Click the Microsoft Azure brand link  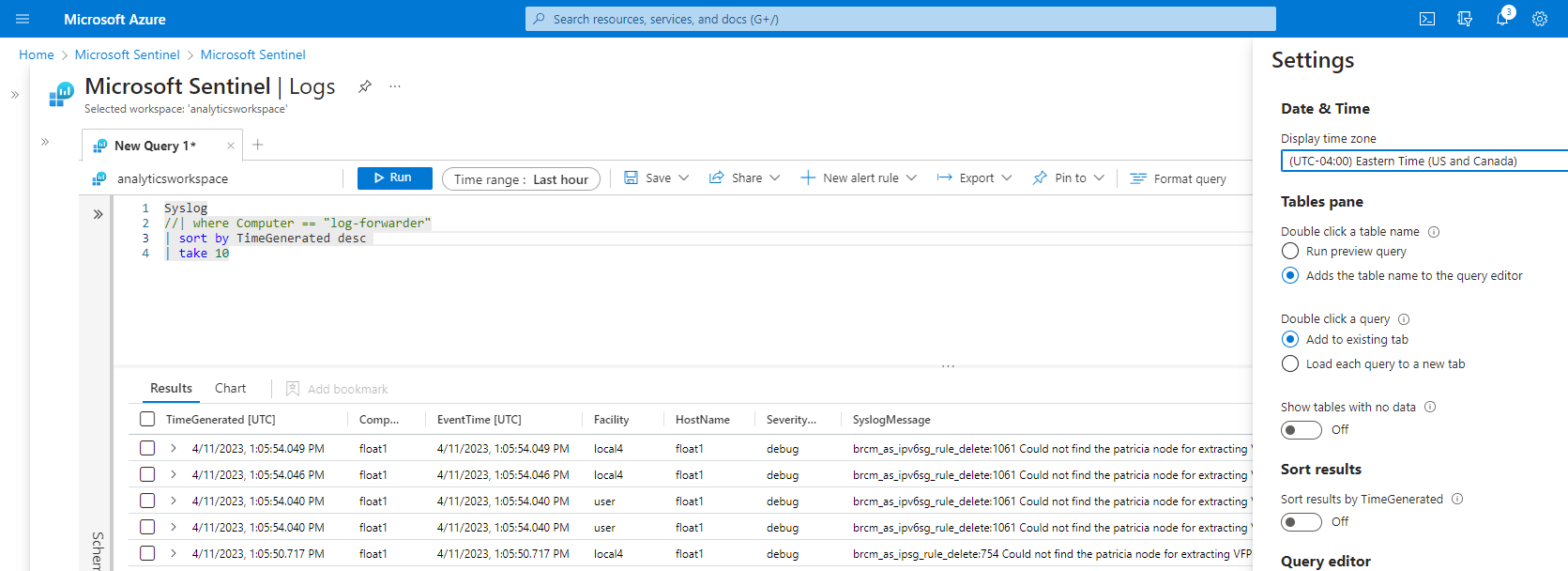point(114,19)
